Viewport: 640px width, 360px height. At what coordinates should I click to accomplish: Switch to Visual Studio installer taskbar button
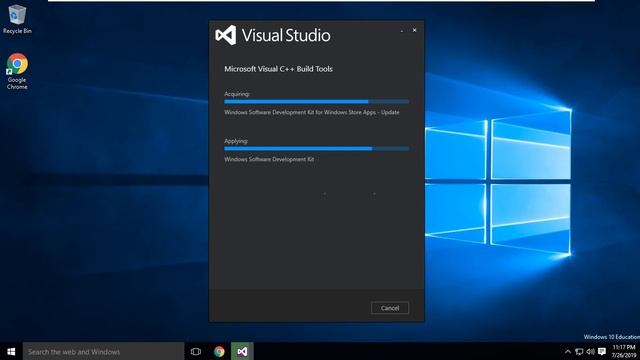(242, 351)
